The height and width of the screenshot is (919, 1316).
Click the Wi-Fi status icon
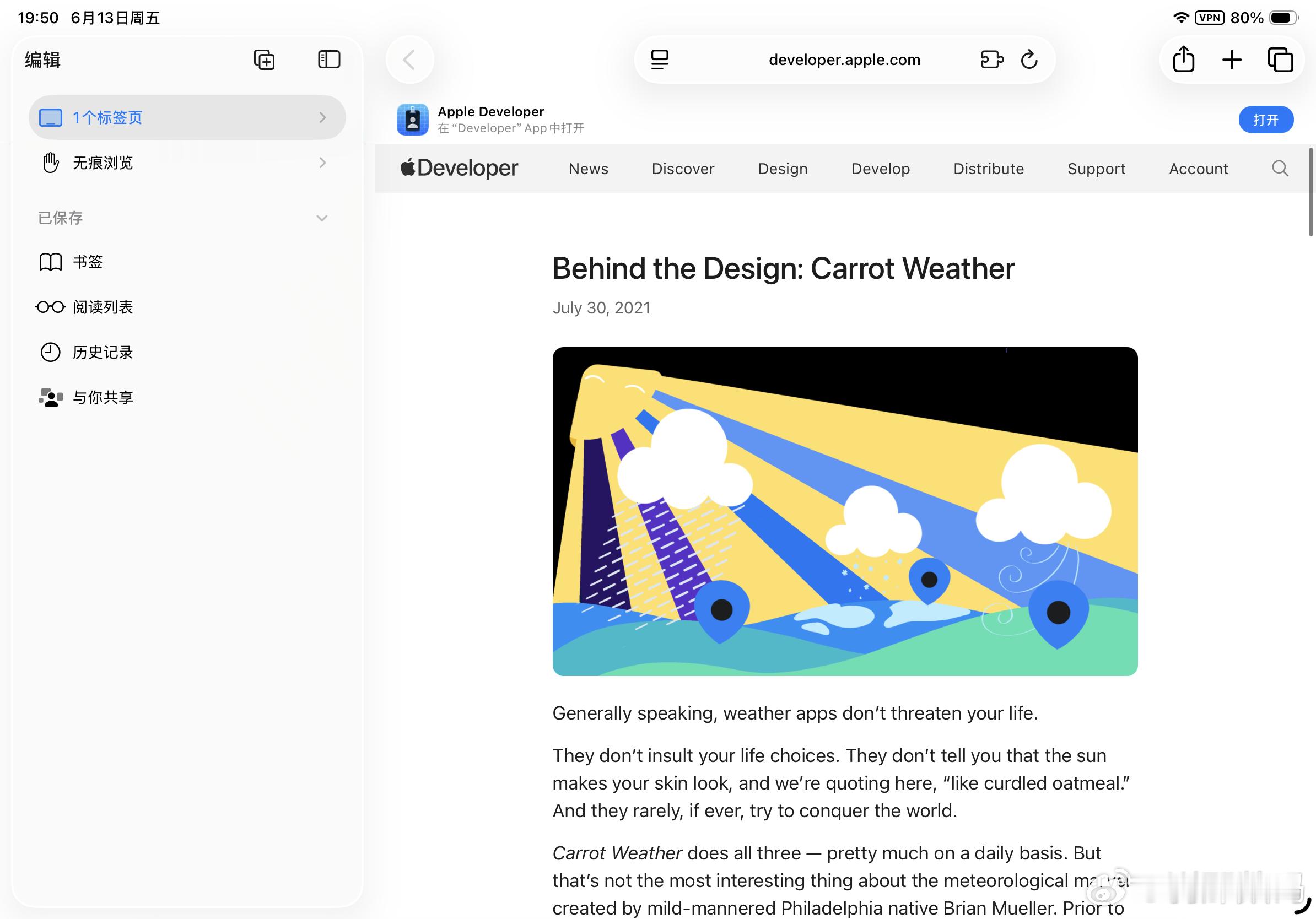pos(1181,17)
